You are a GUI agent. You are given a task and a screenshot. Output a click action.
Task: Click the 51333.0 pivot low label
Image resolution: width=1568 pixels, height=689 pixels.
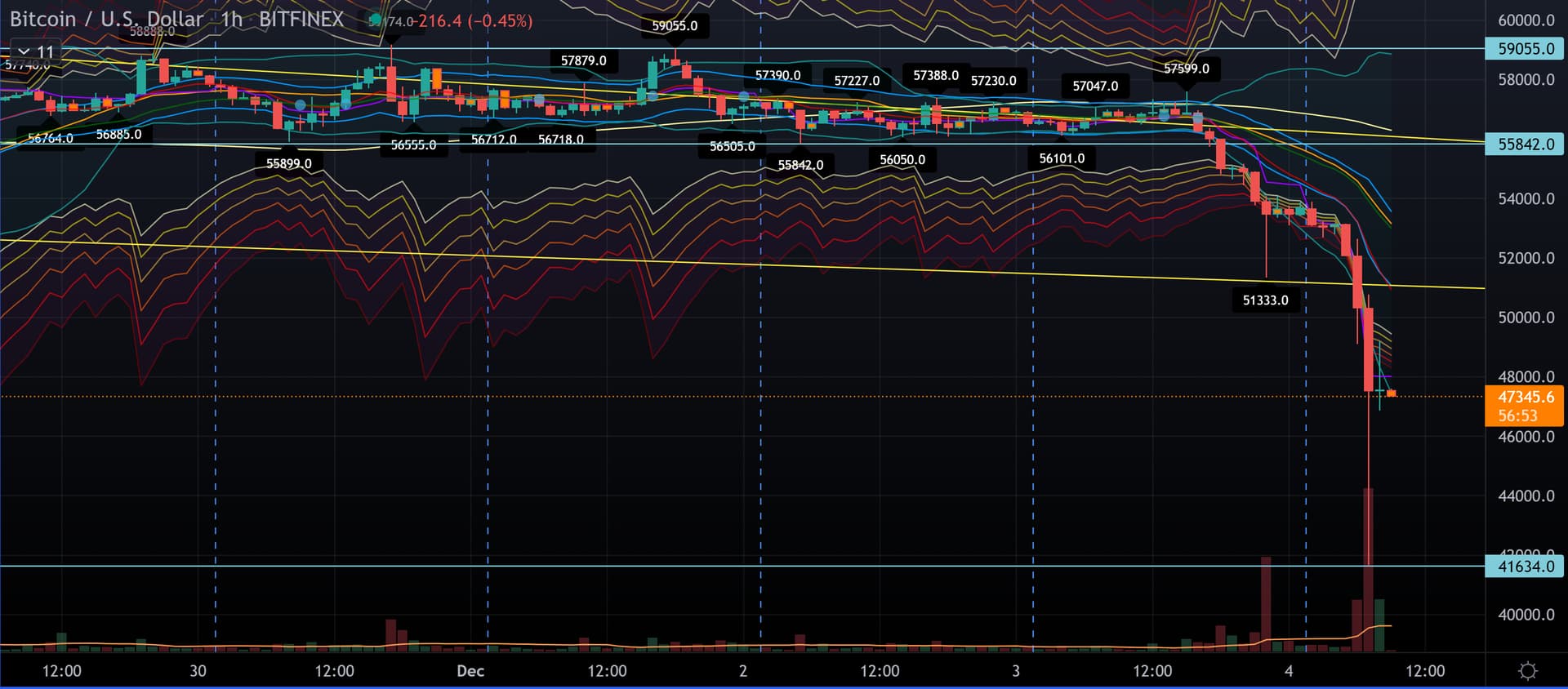coord(1265,300)
